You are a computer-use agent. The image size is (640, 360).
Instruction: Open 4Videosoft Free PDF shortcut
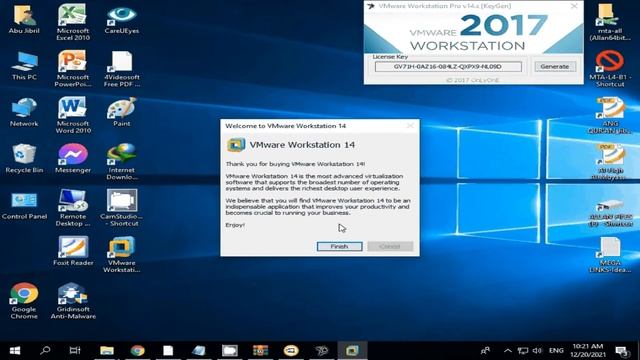[x=122, y=69]
